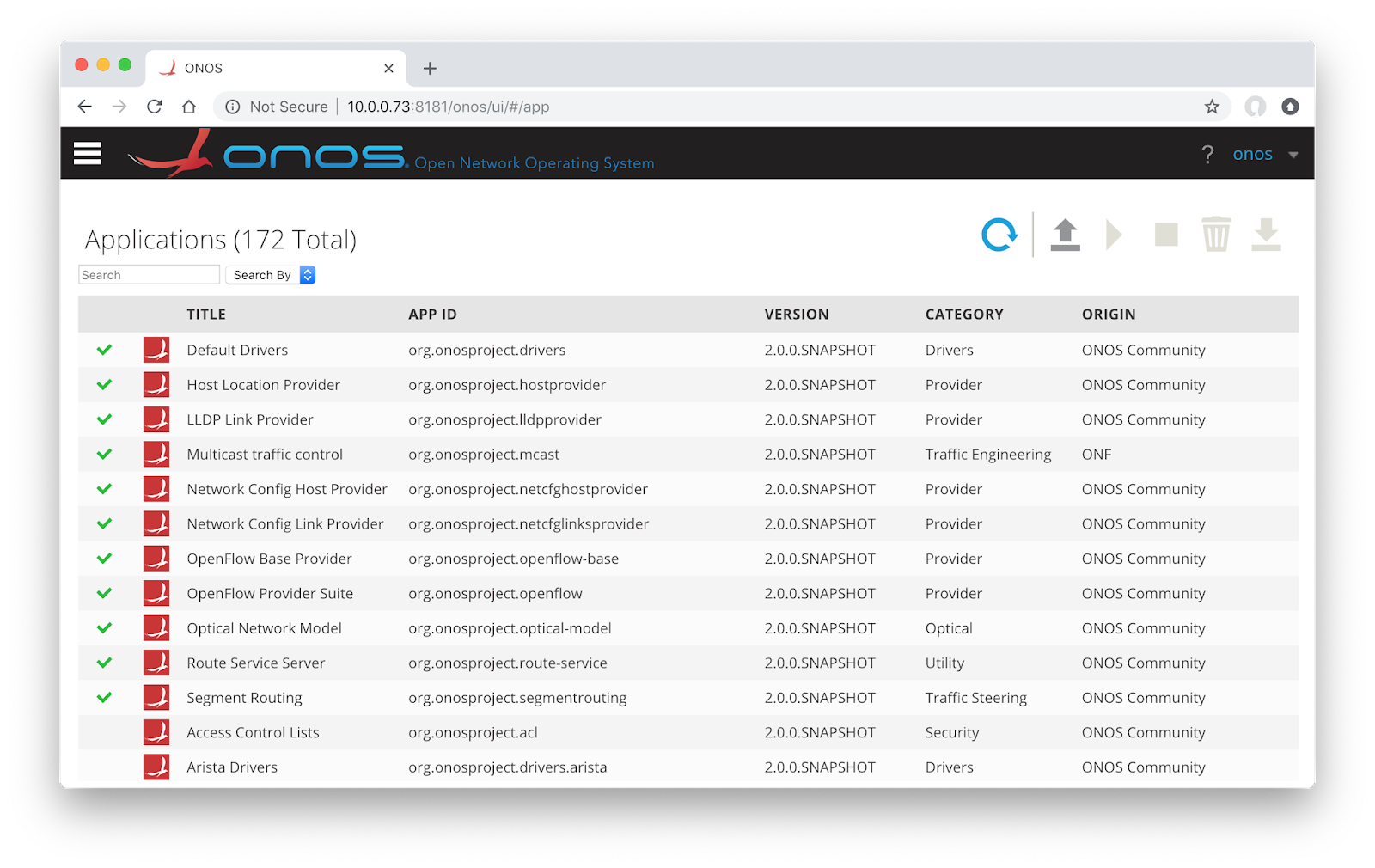Click the active checkmark for Default Drivers
Screen dimensions: 1375x868
tap(104, 350)
